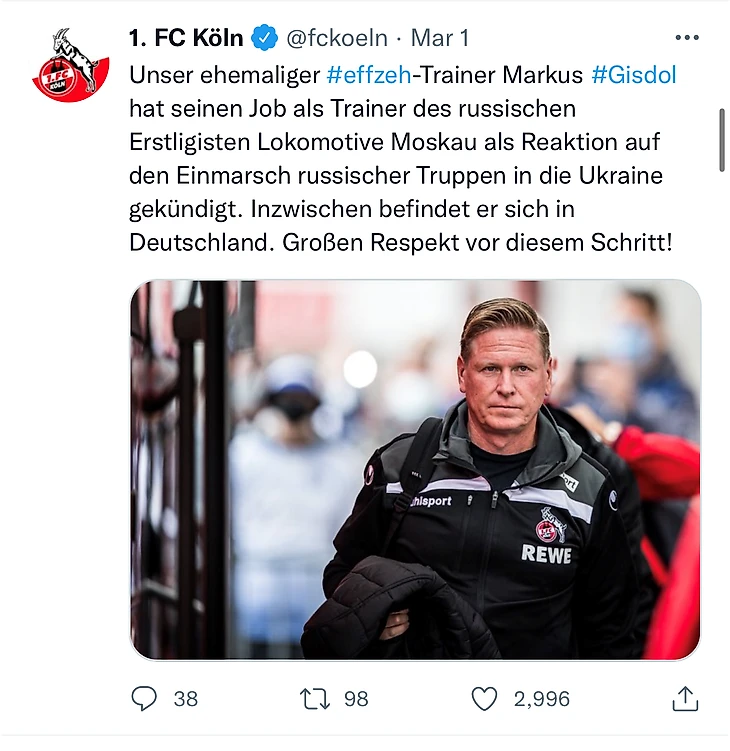Click the 2,996 likes count
The height and width of the screenshot is (751, 730).
(542, 699)
